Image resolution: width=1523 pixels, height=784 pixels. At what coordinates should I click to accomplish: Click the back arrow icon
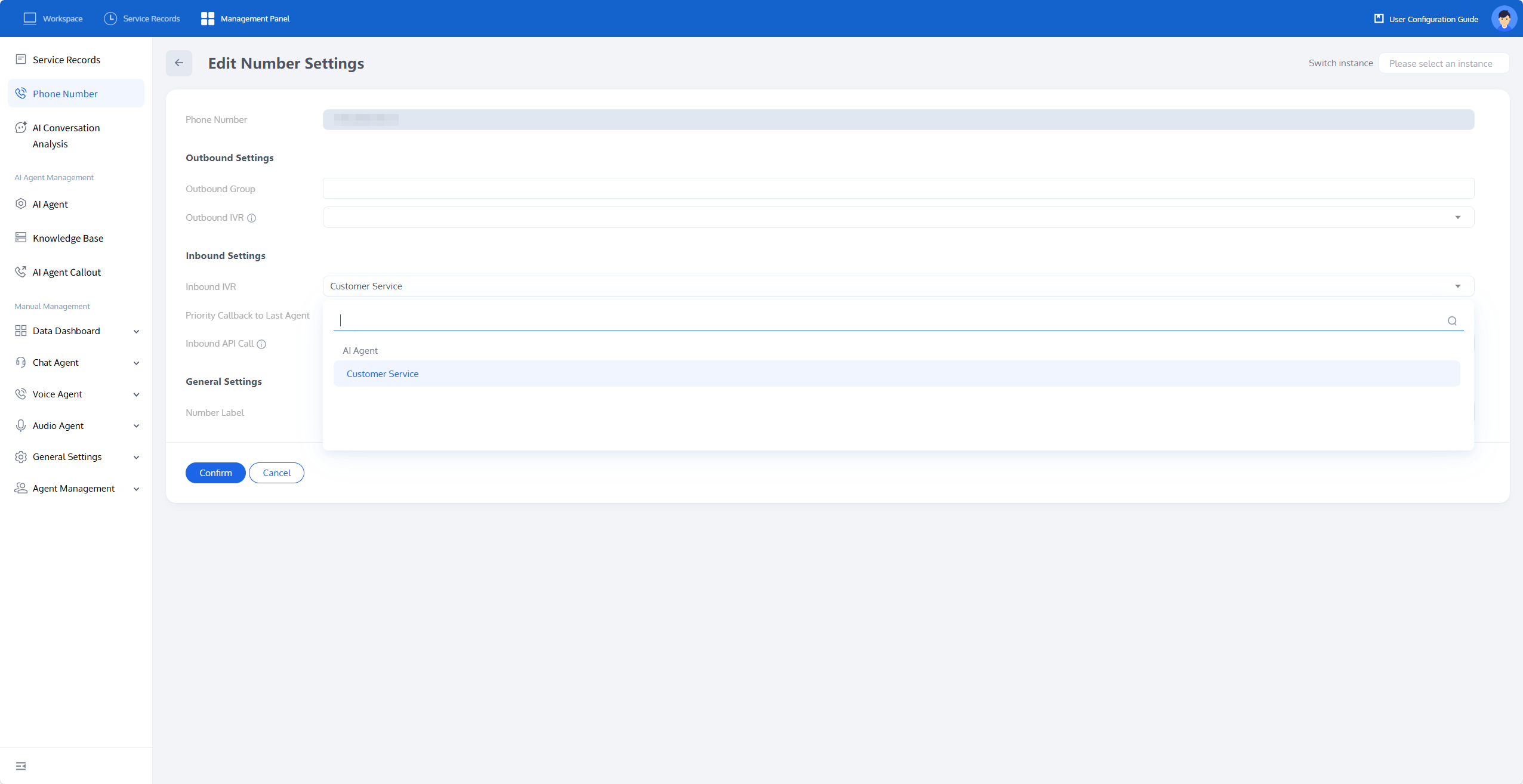point(179,63)
